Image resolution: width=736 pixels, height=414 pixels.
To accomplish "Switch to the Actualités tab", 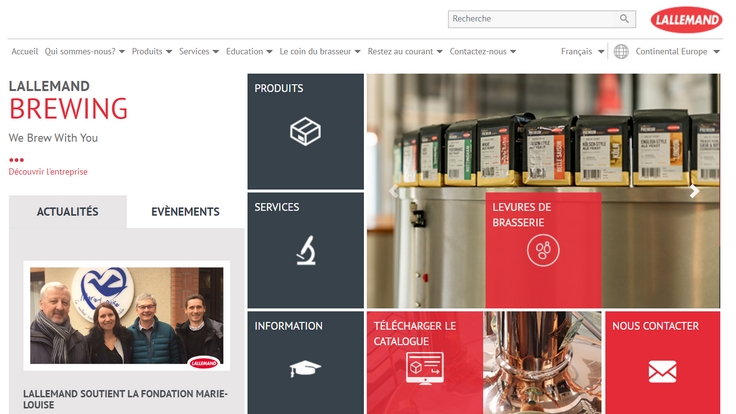I will (68, 212).
